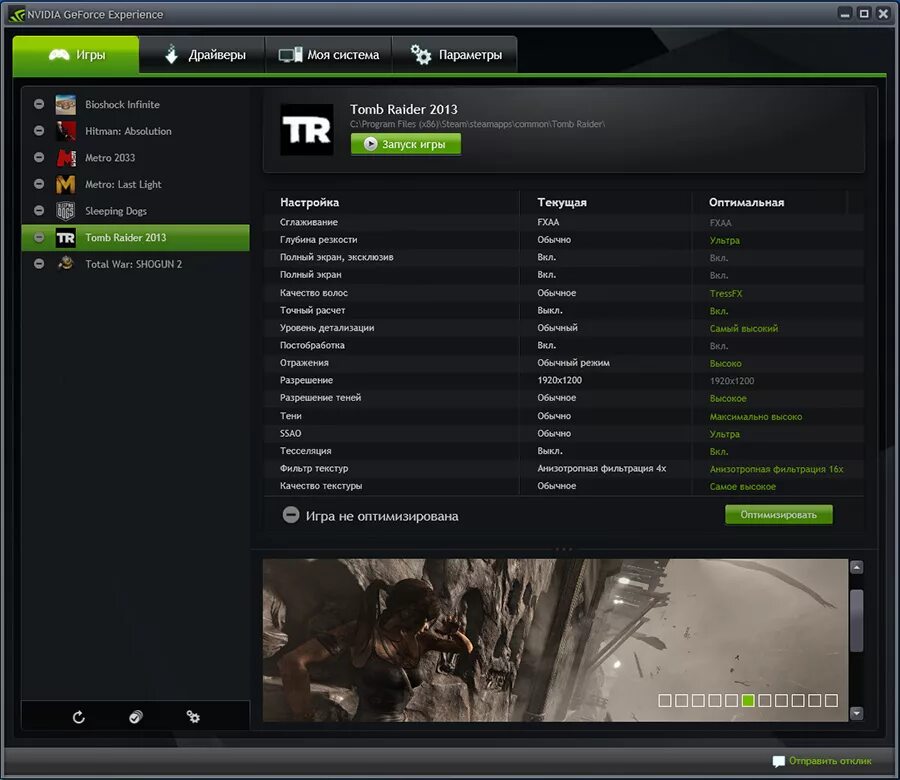Switch to the Параметры tab
This screenshot has width=900, height=780.
455,55
